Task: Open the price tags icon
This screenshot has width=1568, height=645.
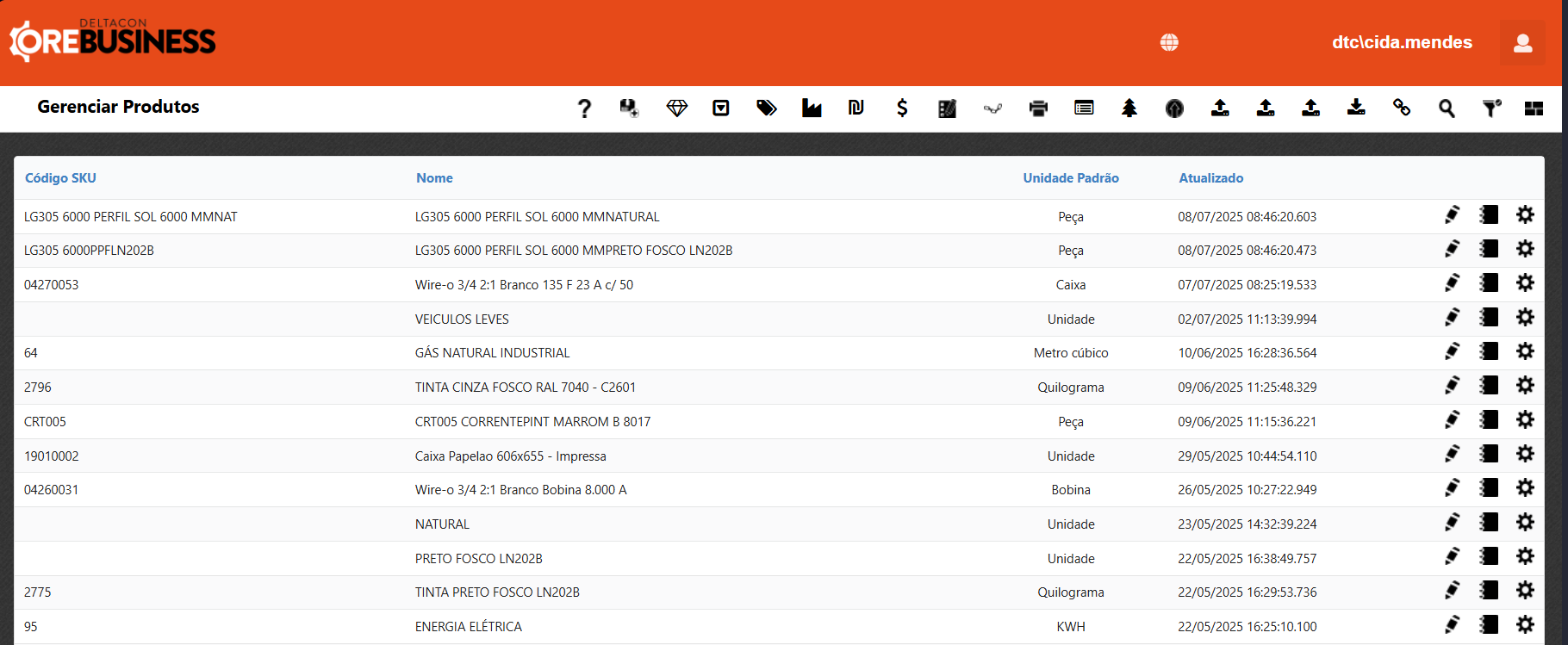Action: (x=766, y=109)
